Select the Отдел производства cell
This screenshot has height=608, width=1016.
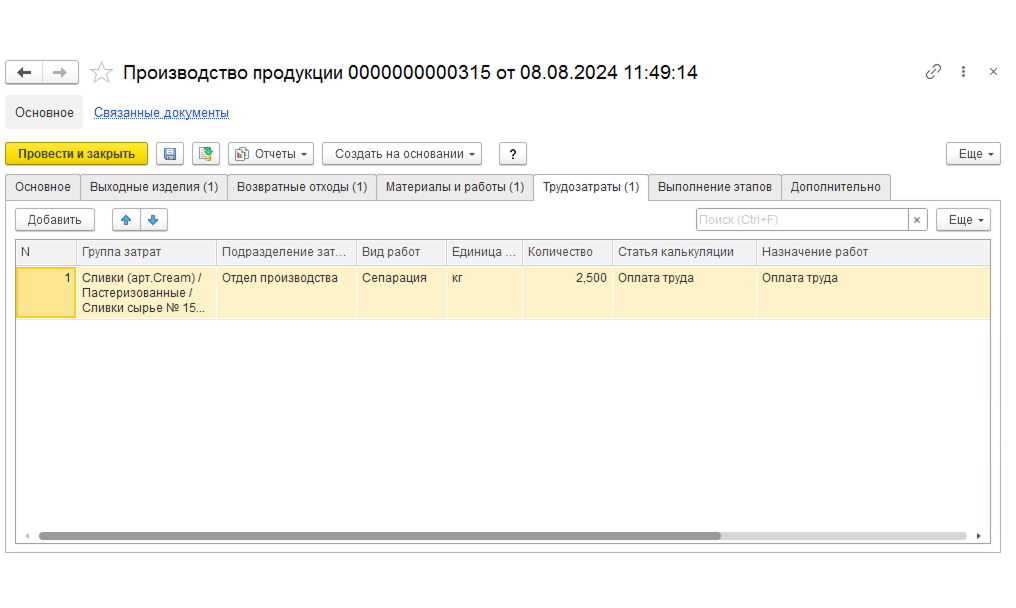click(286, 292)
